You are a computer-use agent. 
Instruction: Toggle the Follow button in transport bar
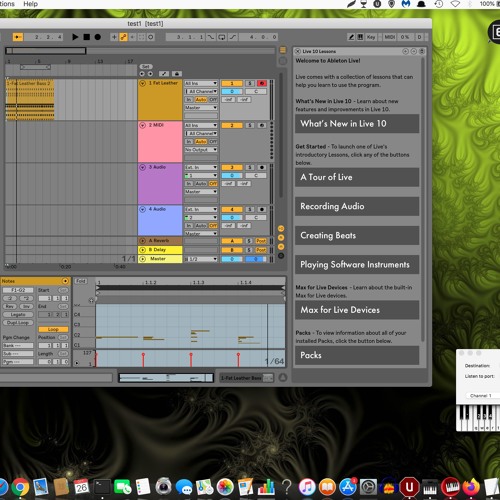18,37
